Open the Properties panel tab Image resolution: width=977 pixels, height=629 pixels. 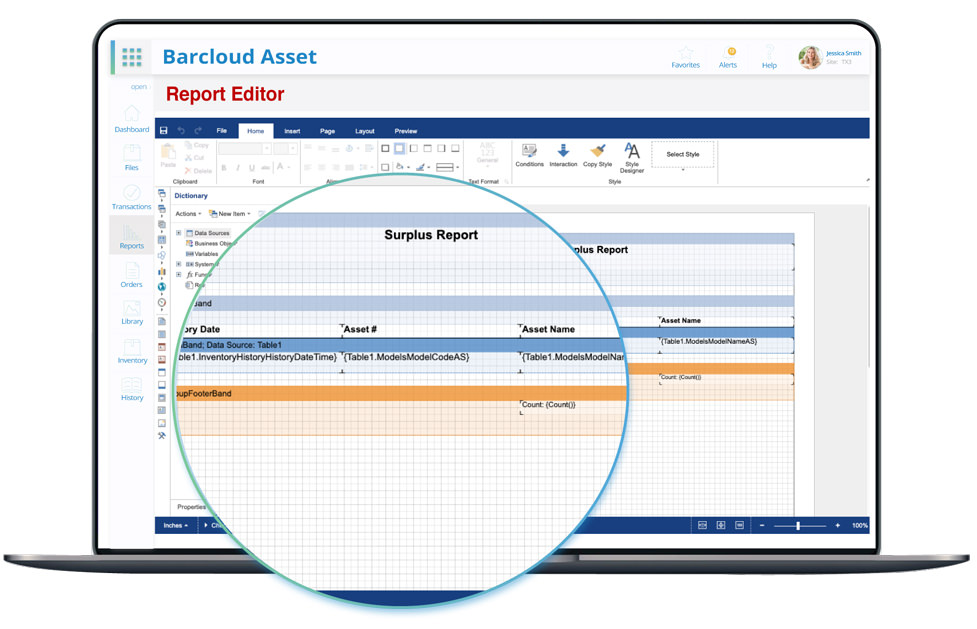[x=191, y=507]
